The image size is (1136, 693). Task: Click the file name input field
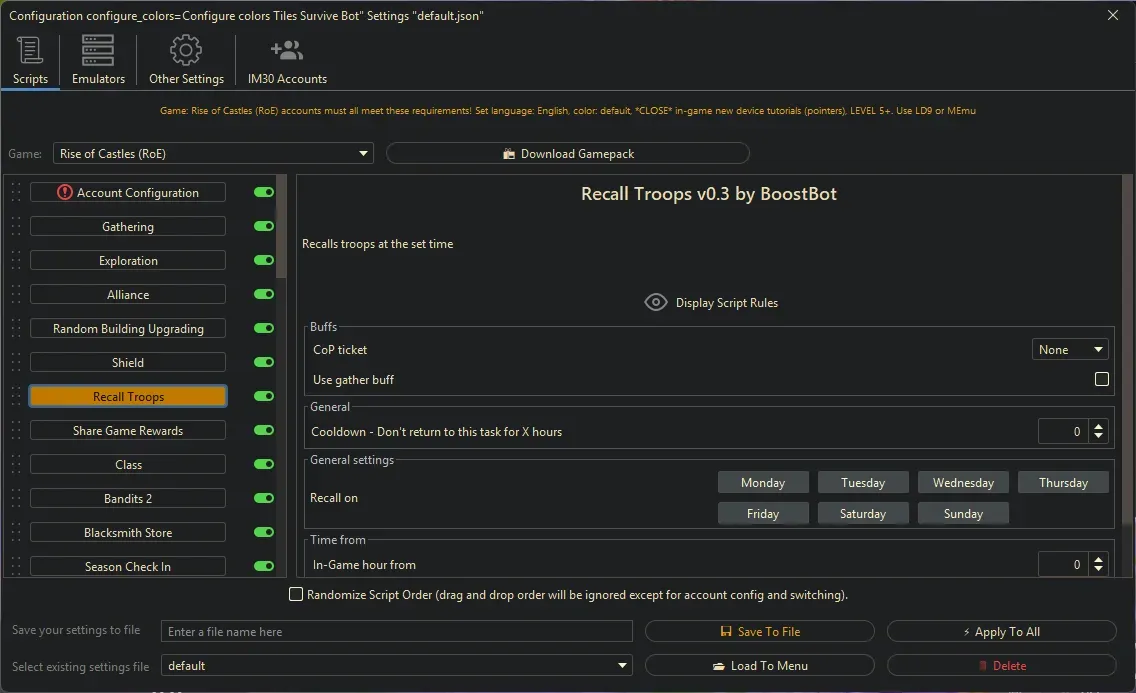coord(396,631)
